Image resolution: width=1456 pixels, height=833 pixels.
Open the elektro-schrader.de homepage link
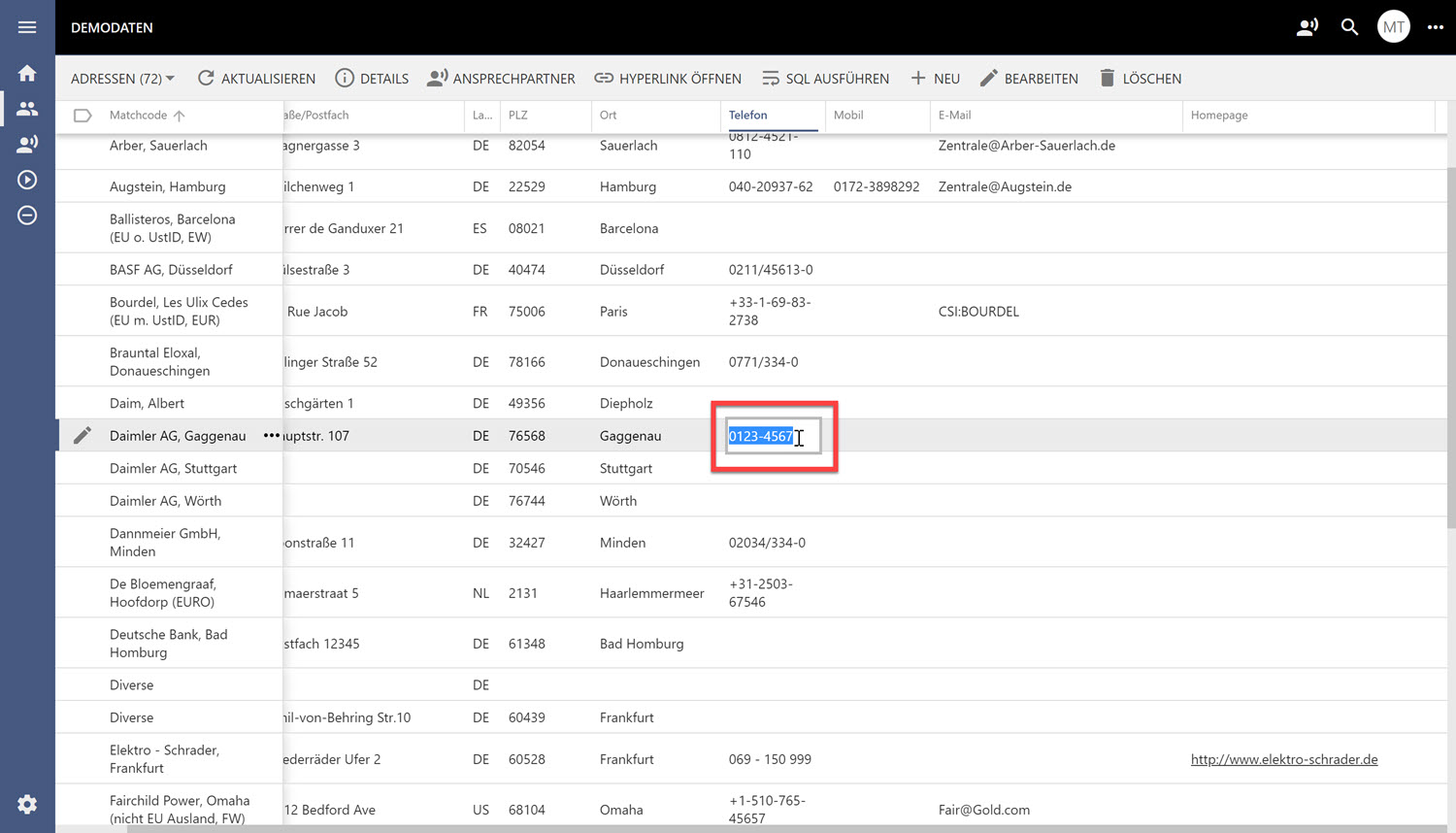(1283, 759)
